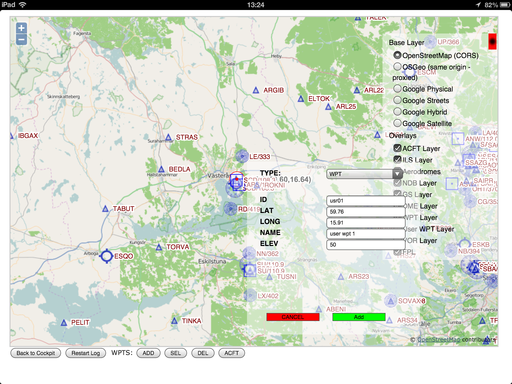Zoom in with the plus map button
The width and height of the screenshot is (512, 384).
coord(21,28)
